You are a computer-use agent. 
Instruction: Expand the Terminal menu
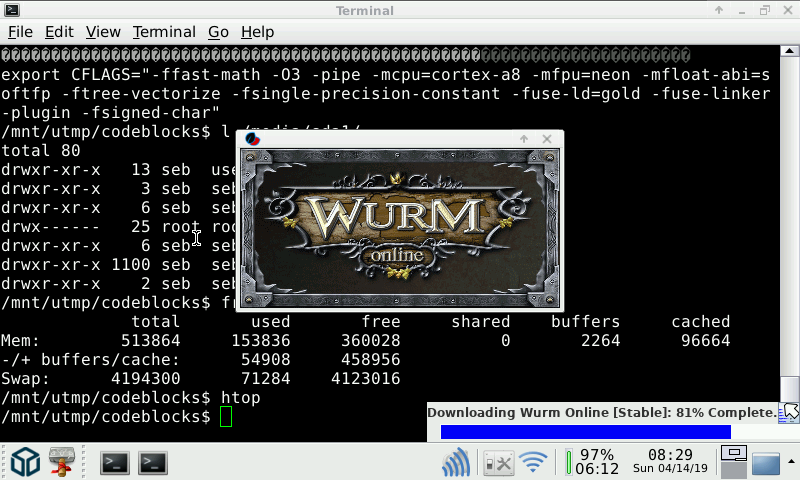coord(164,32)
